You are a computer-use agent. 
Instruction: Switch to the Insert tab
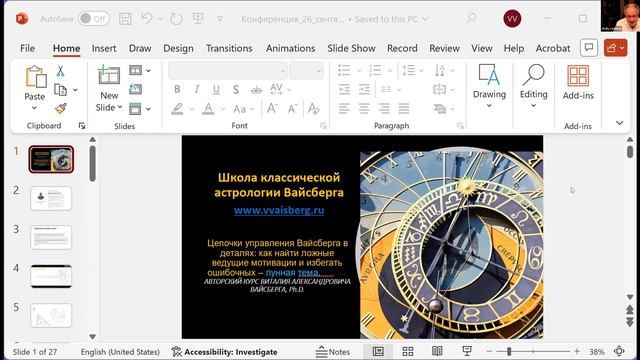click(x=104, y=48)
